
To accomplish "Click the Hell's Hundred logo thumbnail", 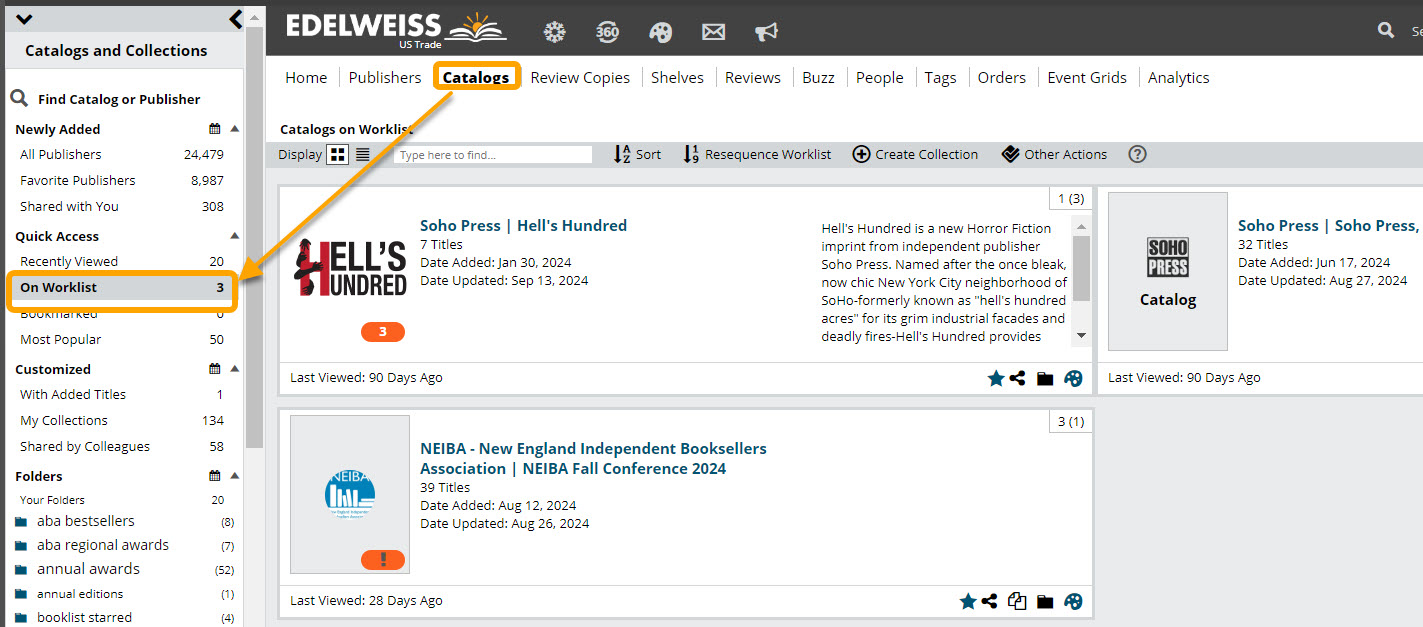I will coord(350,268).
